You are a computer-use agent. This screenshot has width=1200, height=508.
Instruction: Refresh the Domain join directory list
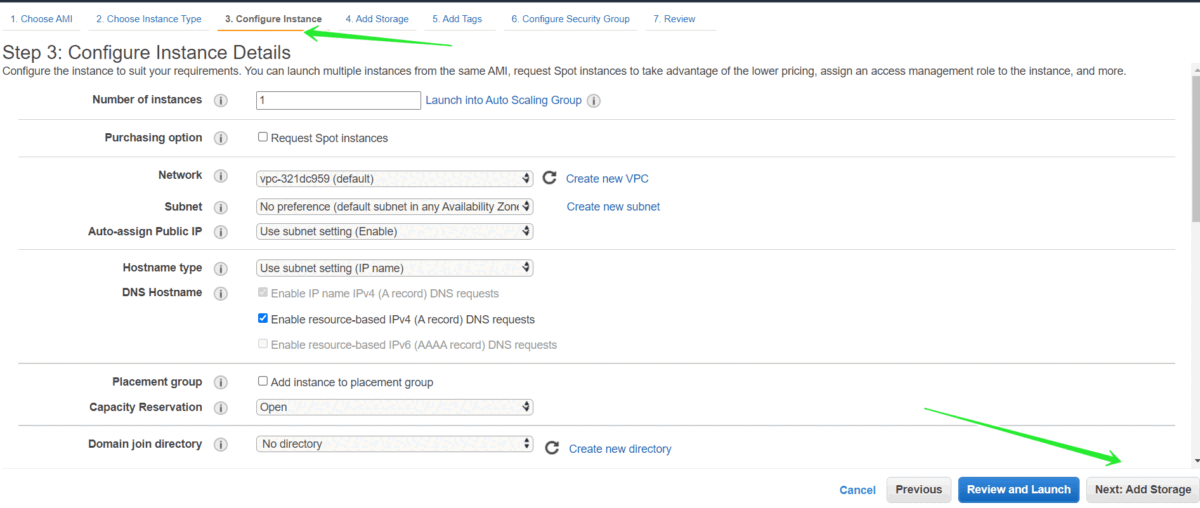(x=551, y=448)
